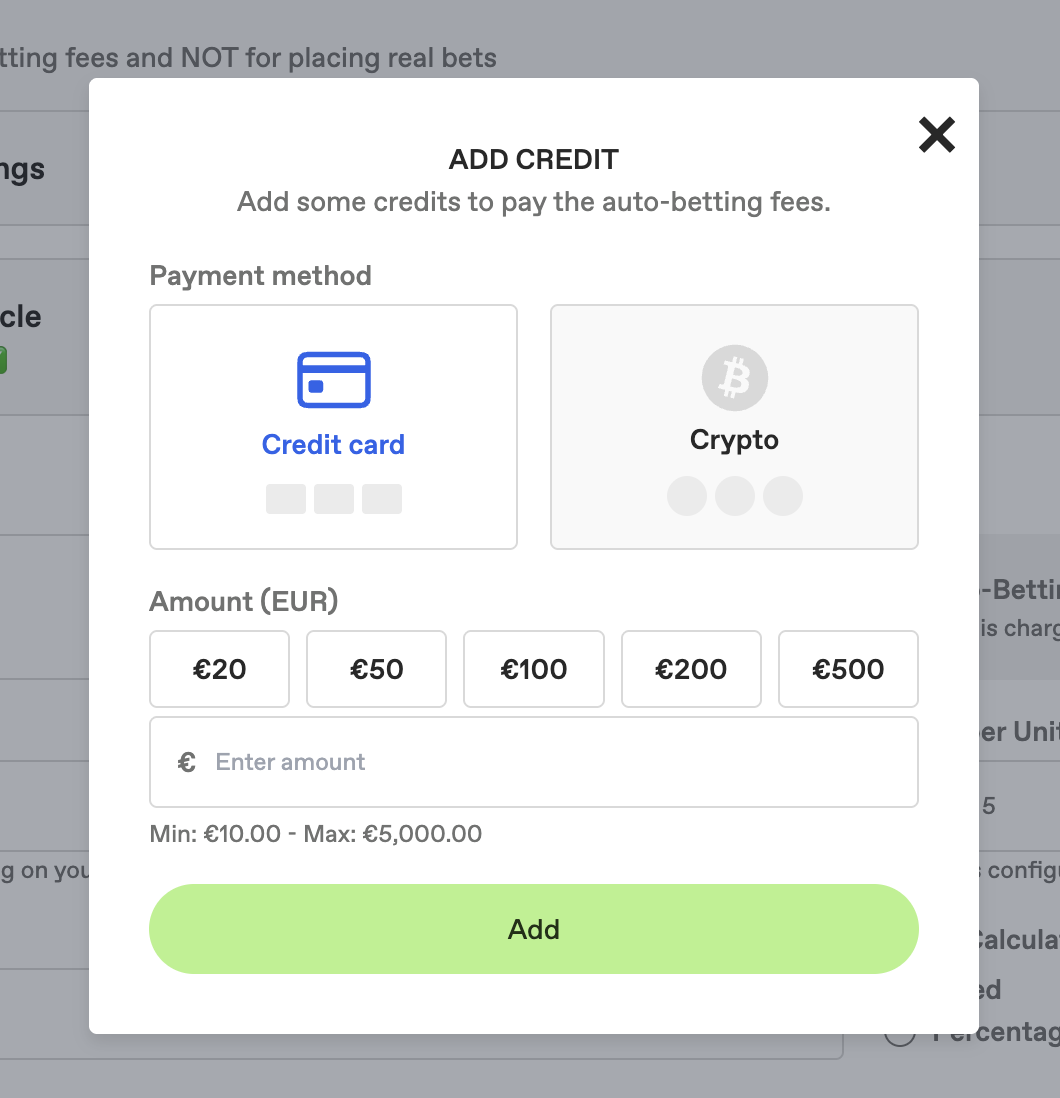The width and height of the screenshot is (1060, 1098).
Task: Close the Add Credit dialog
Action: tap(937, 135)
